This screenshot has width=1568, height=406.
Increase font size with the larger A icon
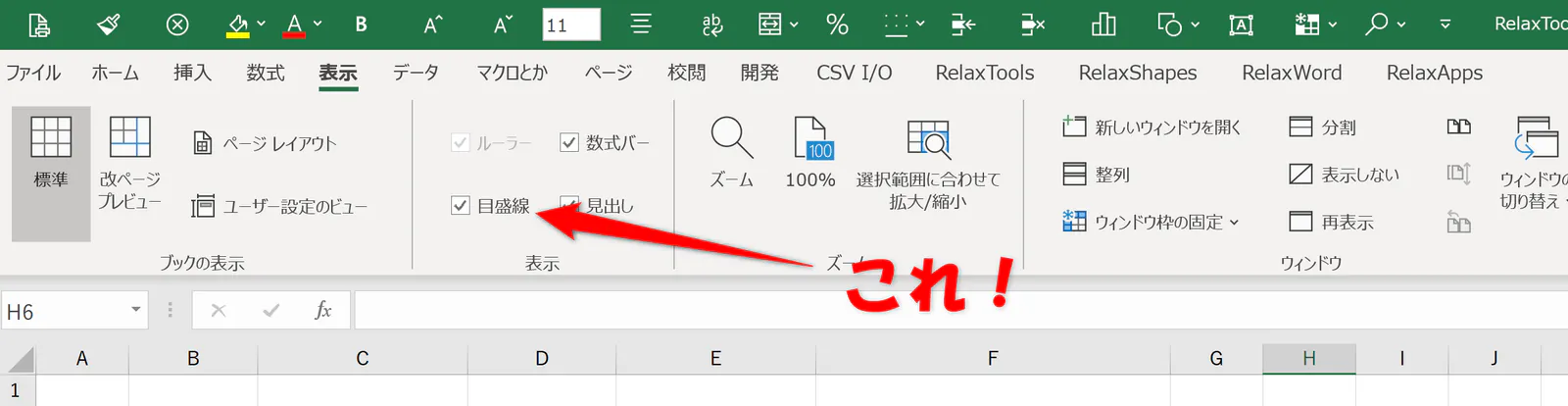[x=433, y=25]
